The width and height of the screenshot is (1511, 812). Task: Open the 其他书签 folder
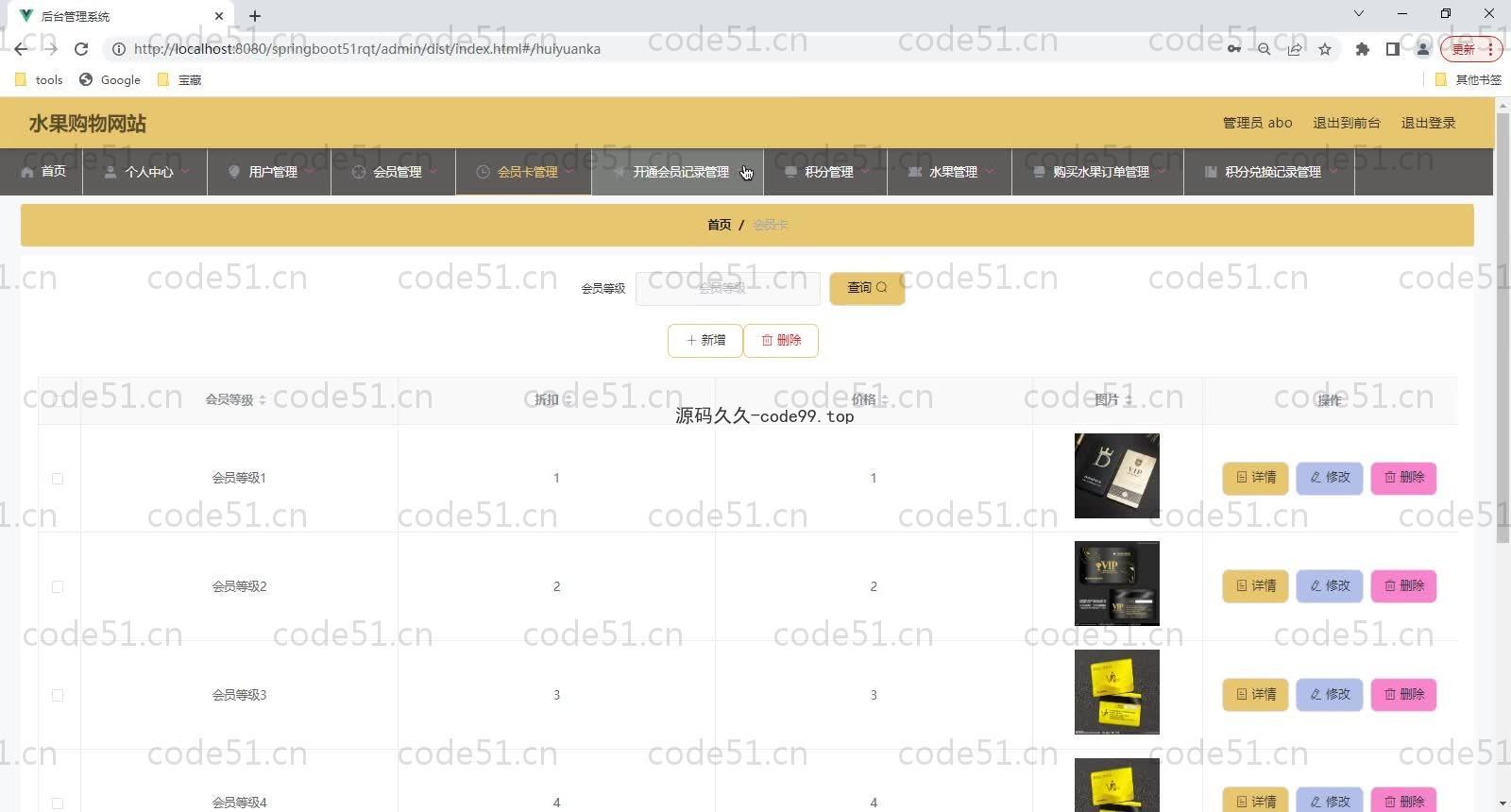[x=1469, y=80]
